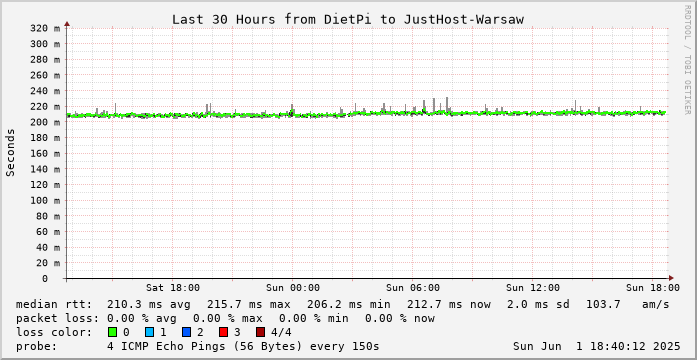The image size is (697, 360).
Task: Click the probe ICMP Echo Pings description
Action: 243,346
